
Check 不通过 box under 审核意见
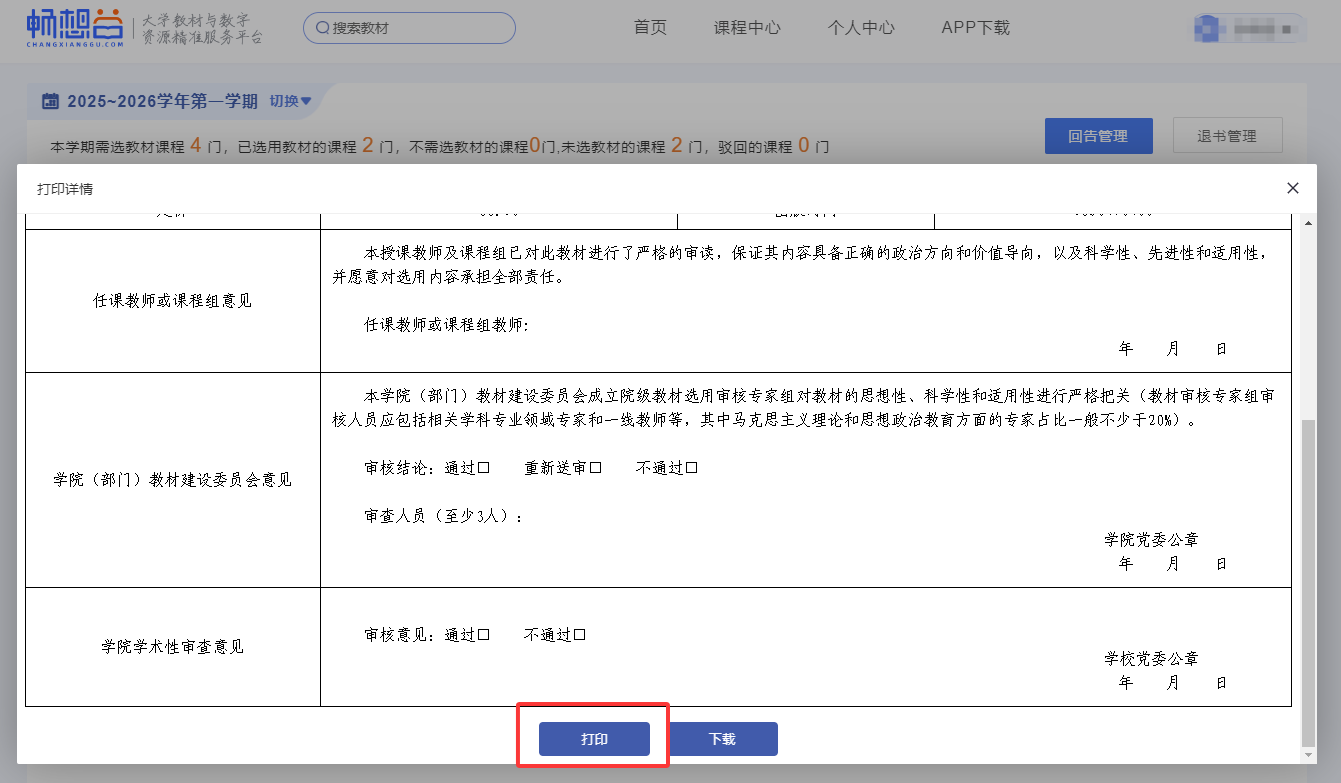click(x=579, y=635)
